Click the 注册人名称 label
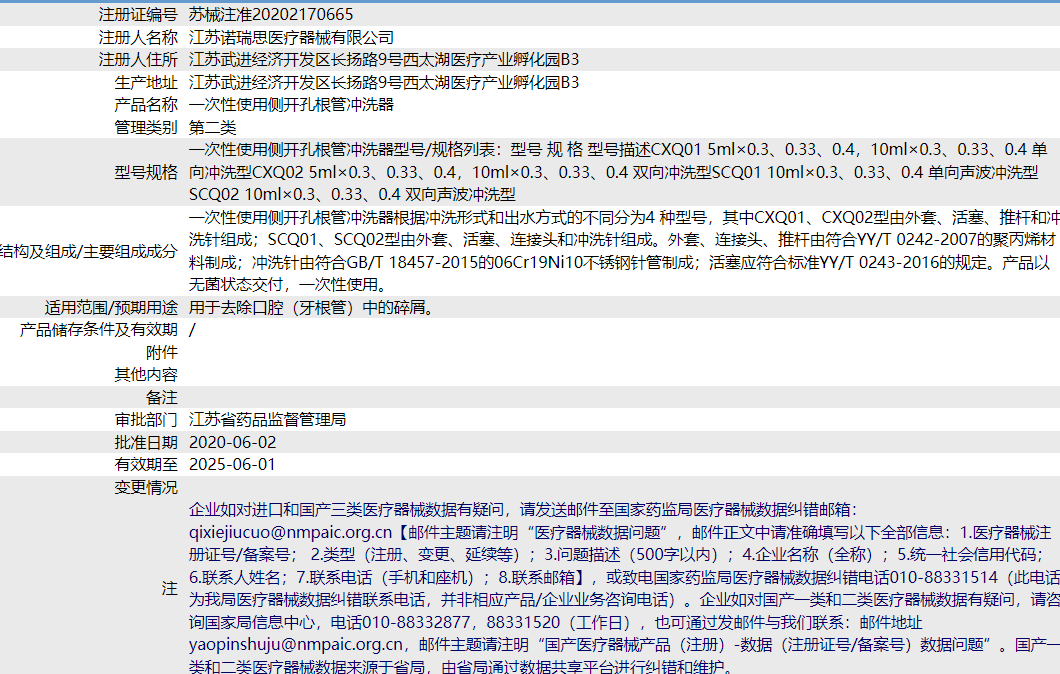This screenshot has width=1060, height=674. coord(138,37)
